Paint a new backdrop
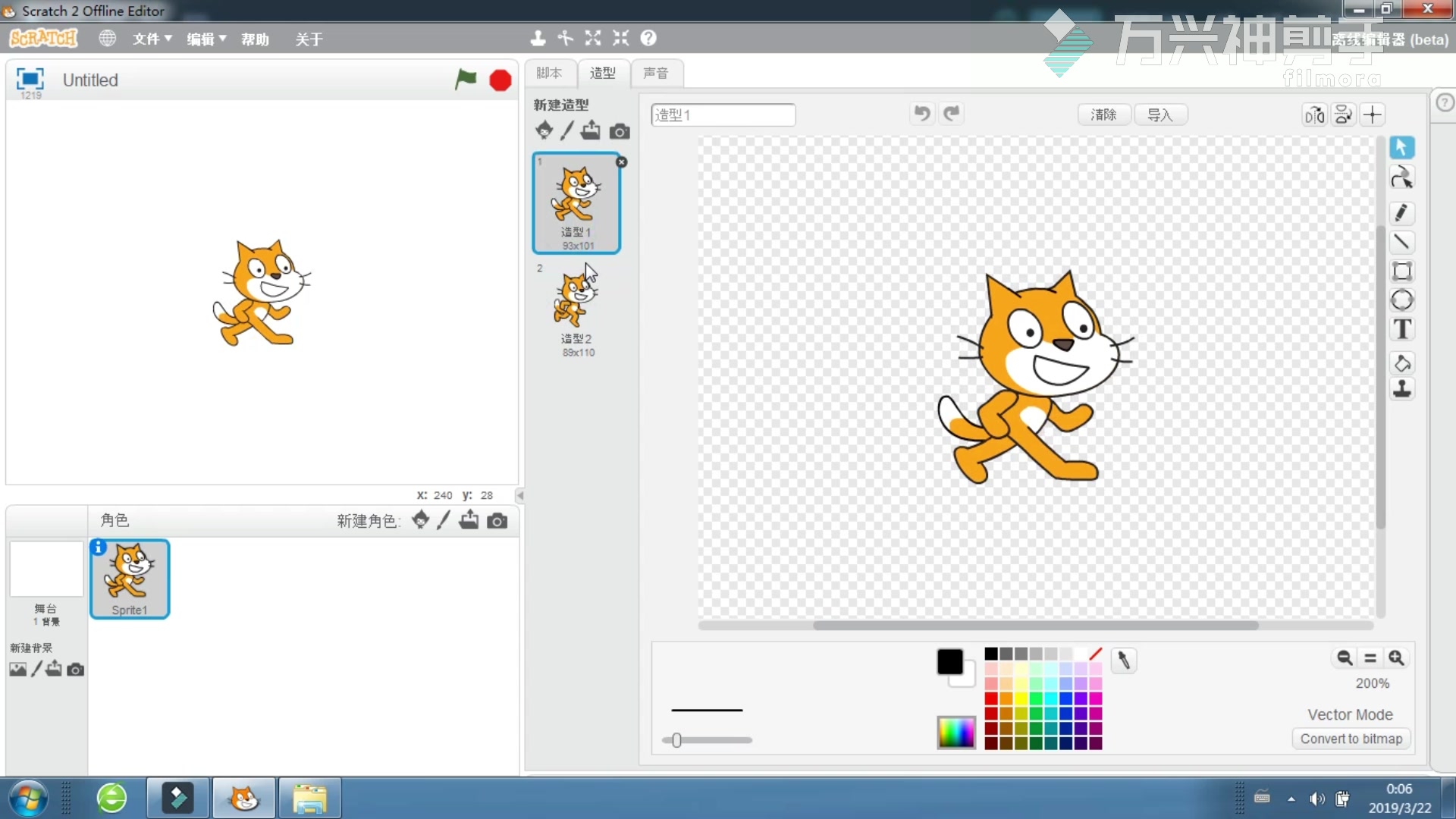This screenshot has height=819, width=1456. click(36, 669)
